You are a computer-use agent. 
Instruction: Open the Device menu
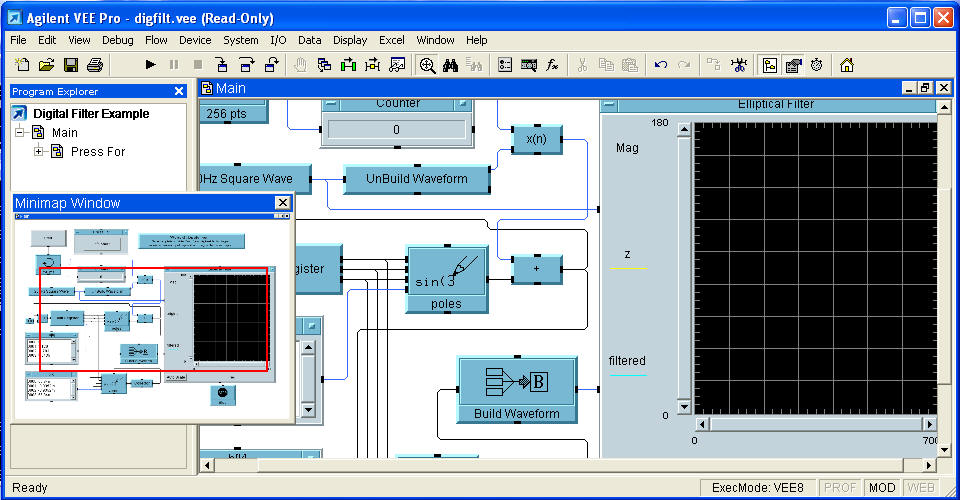coord(195,40)
